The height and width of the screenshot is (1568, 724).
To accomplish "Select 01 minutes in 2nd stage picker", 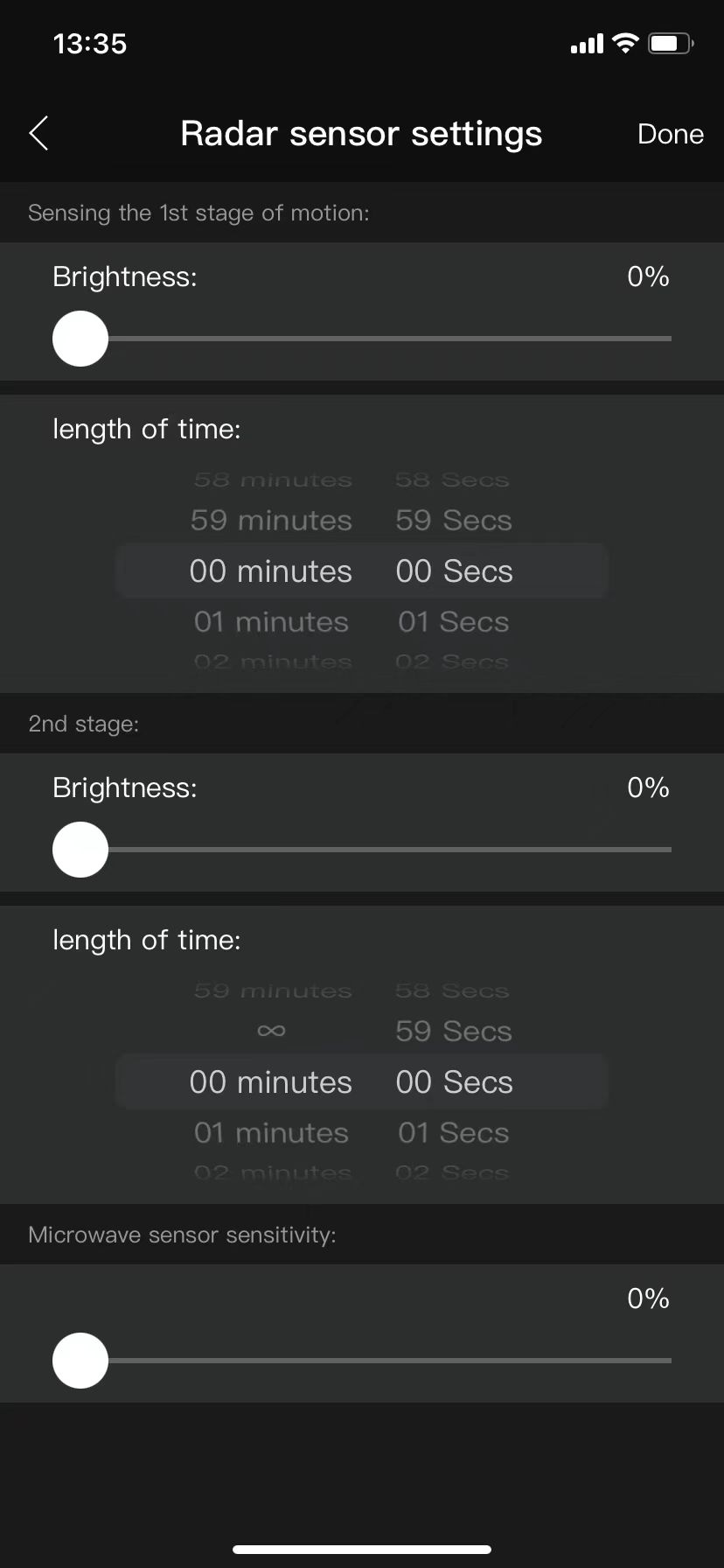I will (x=271, y=1133).
